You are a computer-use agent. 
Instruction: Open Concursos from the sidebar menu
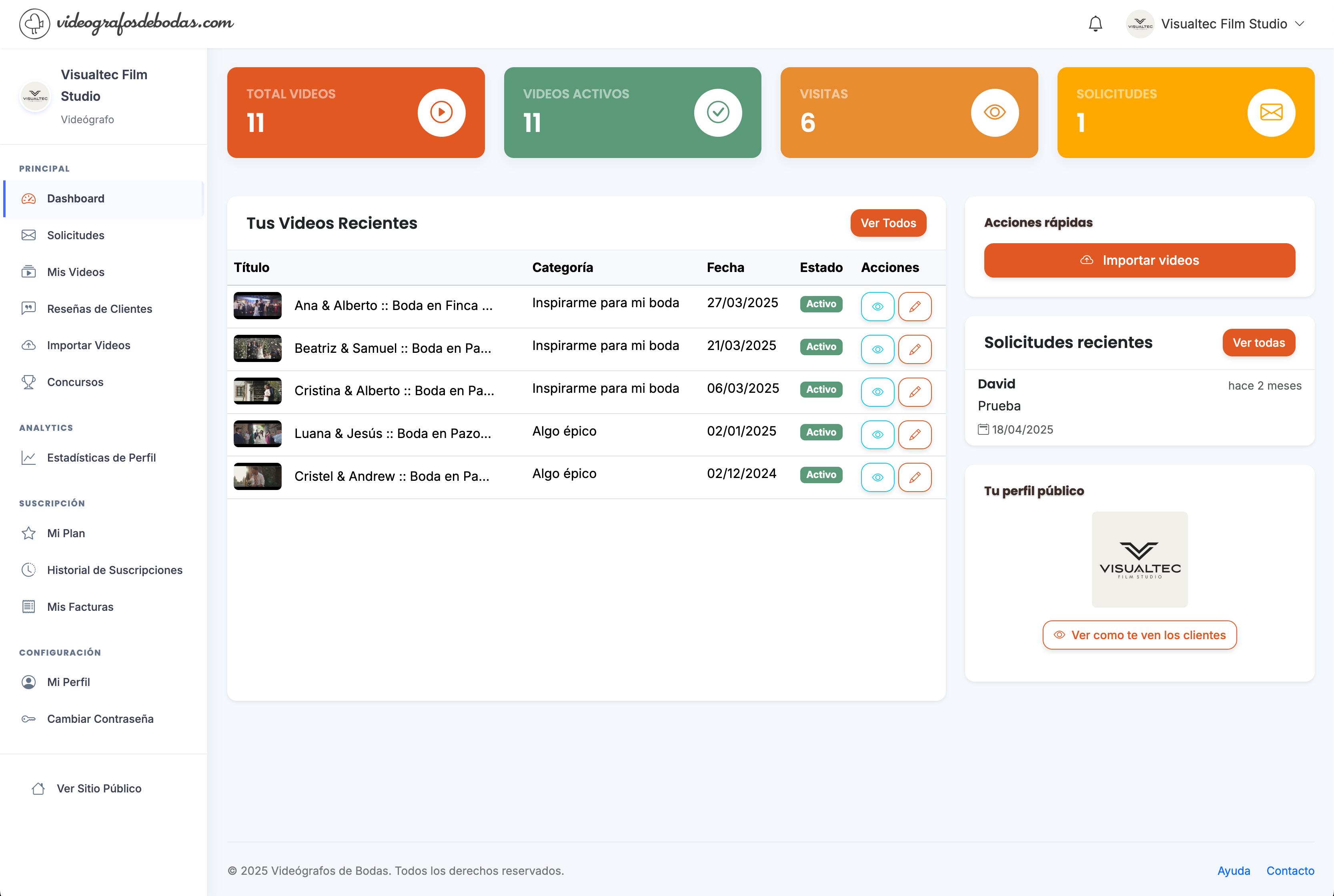[75, 382]
